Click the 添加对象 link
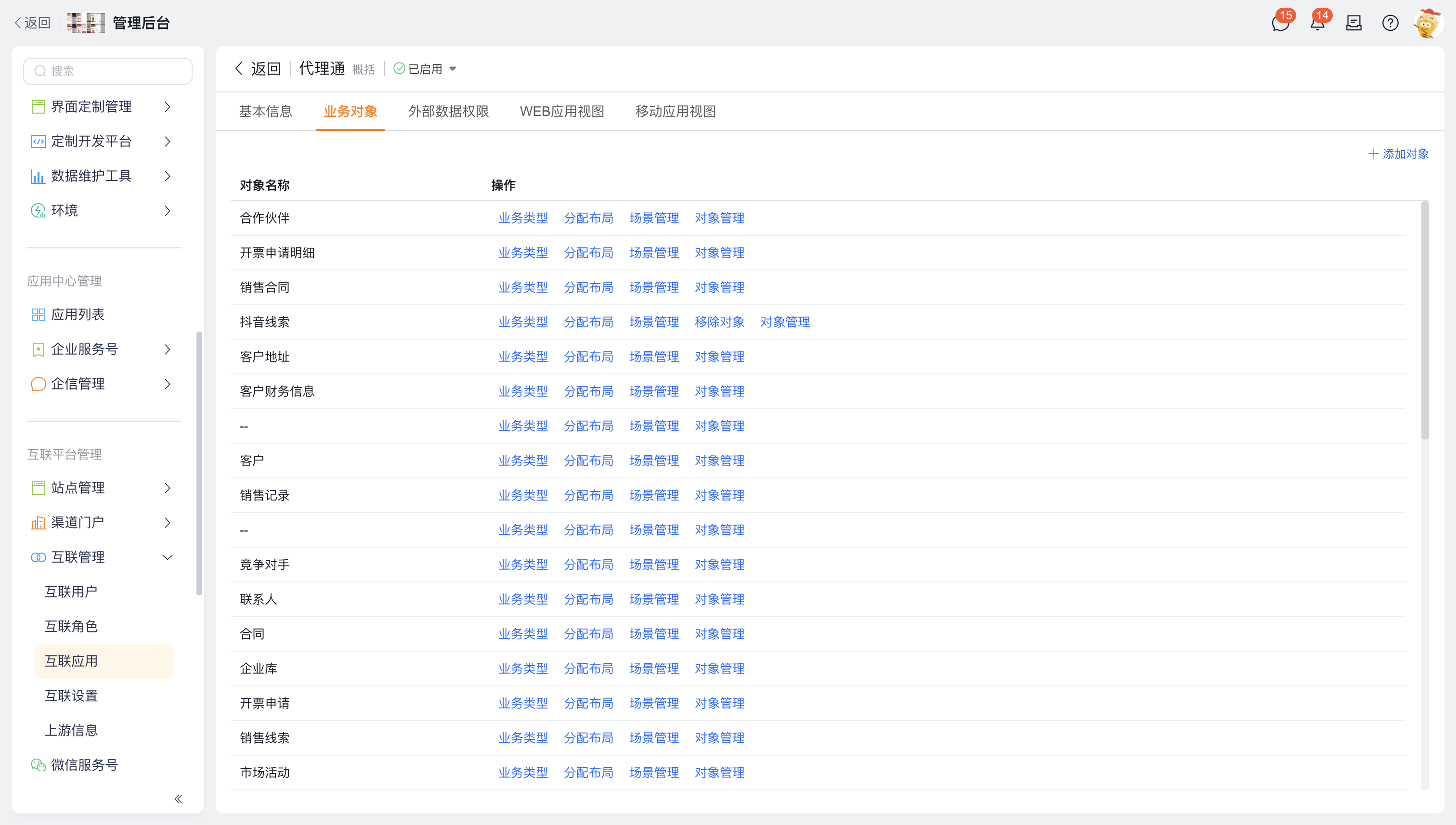This screenshot has width=1456, height=825. 1399,154
